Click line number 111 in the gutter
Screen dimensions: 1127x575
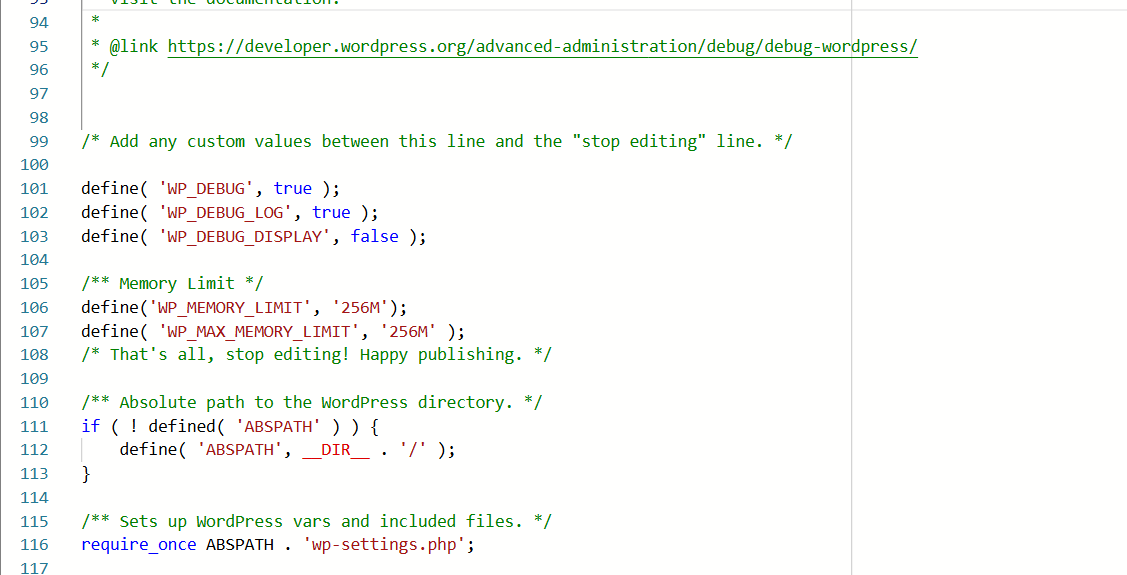(x=34, y=426)
